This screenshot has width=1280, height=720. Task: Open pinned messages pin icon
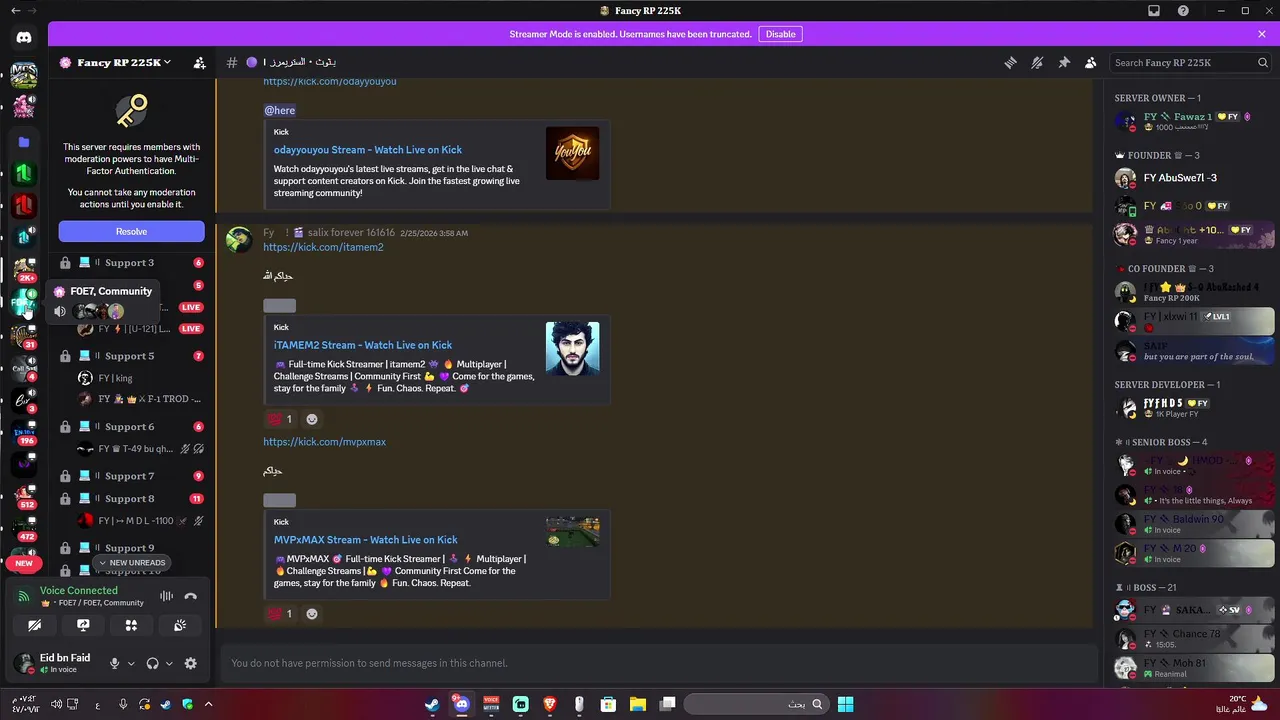click(x=1064, y=62)
